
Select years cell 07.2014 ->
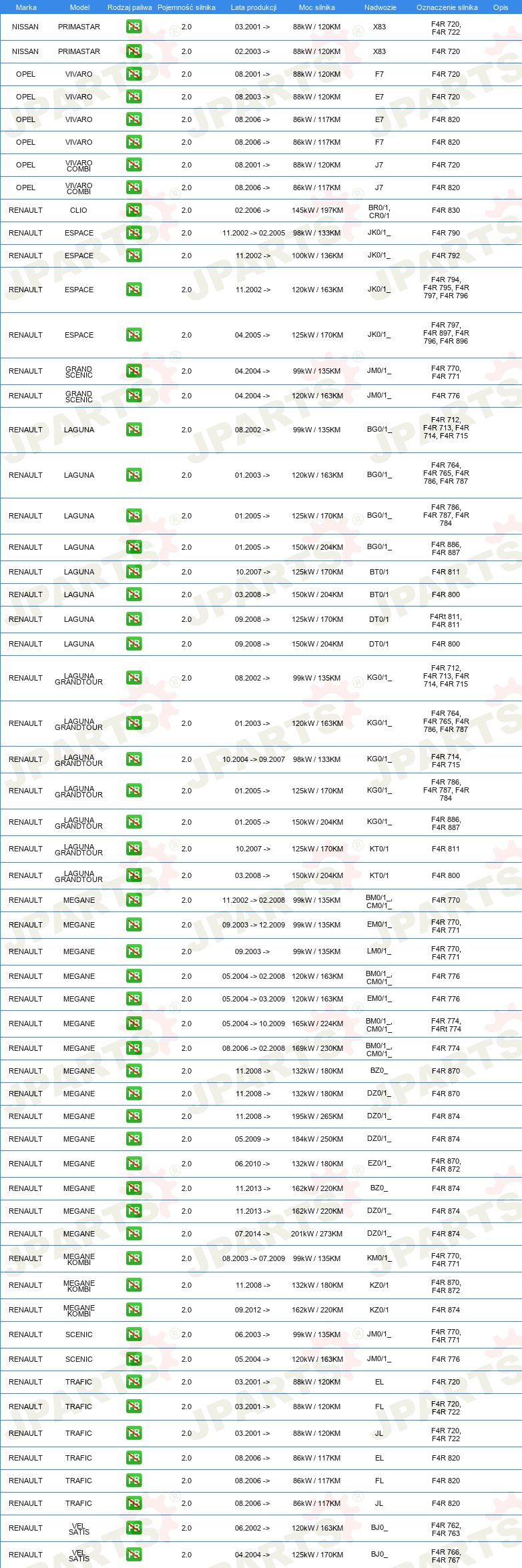[x=252, y=1234]
